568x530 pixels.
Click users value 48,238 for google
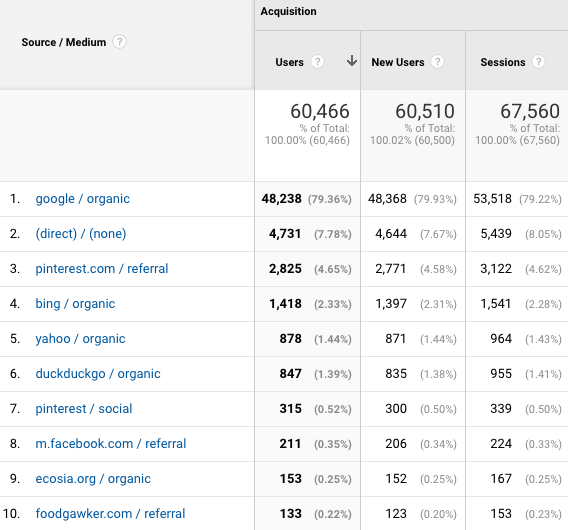coord(281,199)
